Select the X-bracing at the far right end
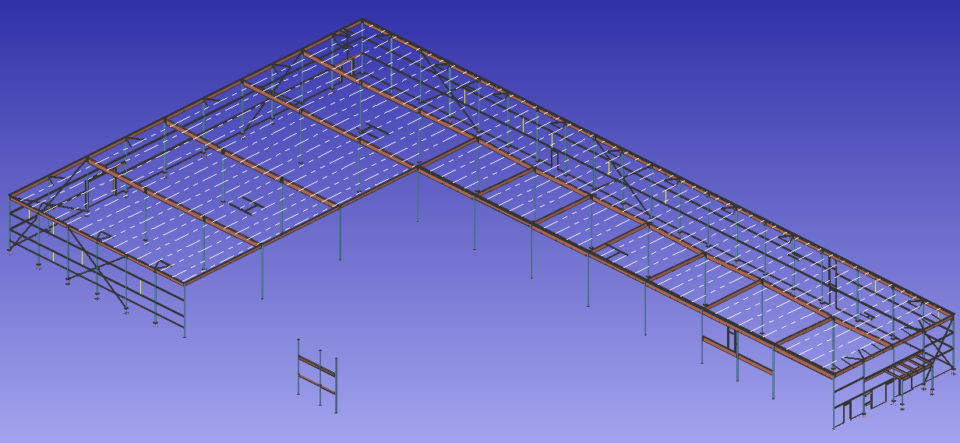Image resolution: width=960 pixels, height=443 pixels. tap(937, 346)
